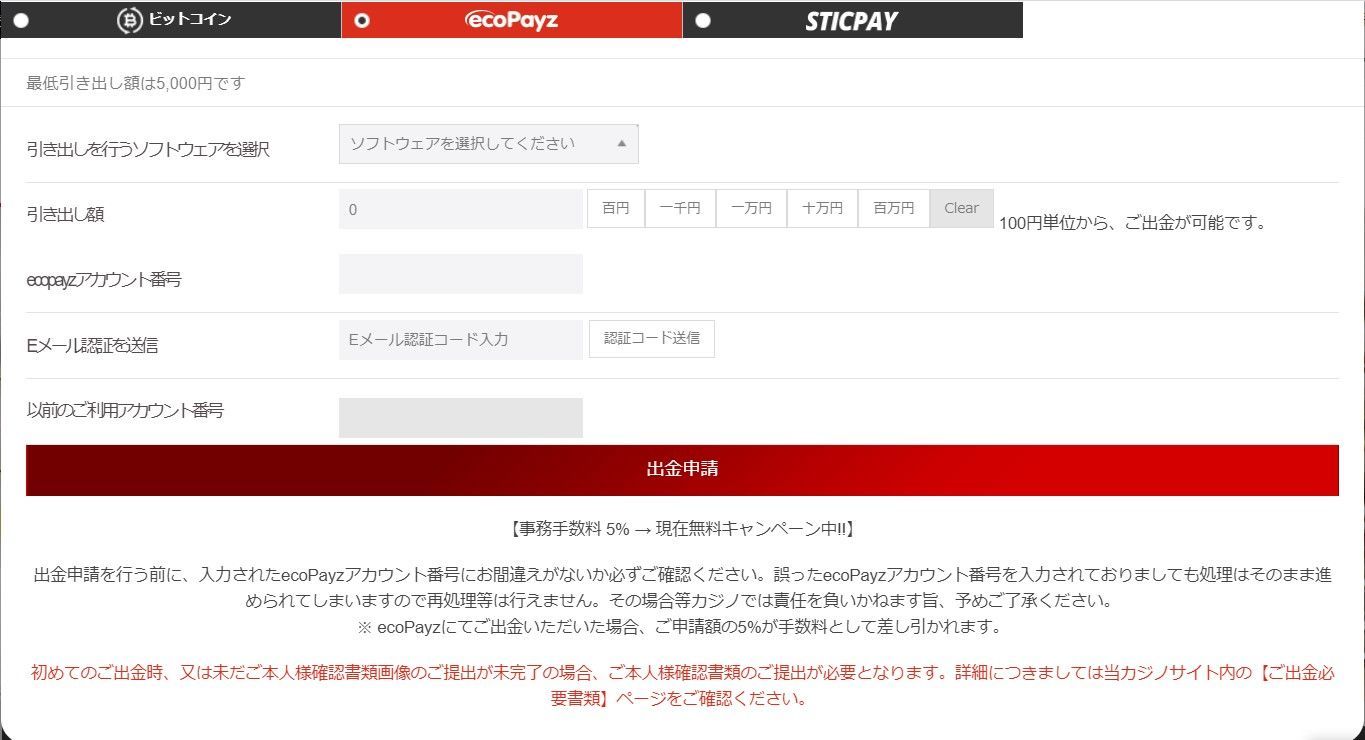Add 一万円 to the amount
Viewport: 1365px width, 740px height.
[x=751, y=209]
